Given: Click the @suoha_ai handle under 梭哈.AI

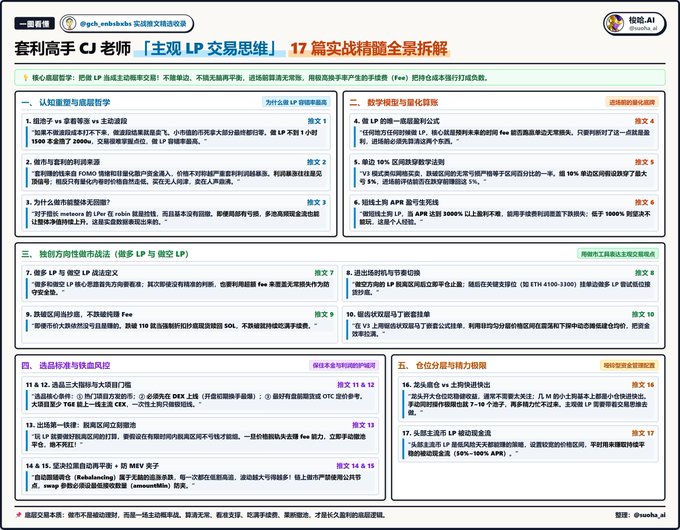Looking at the screenshot, I should [x=643, y=28].
